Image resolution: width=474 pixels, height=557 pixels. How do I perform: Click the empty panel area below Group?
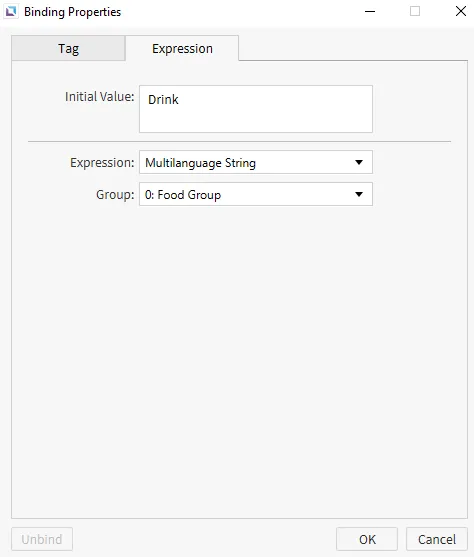point(239,359)
